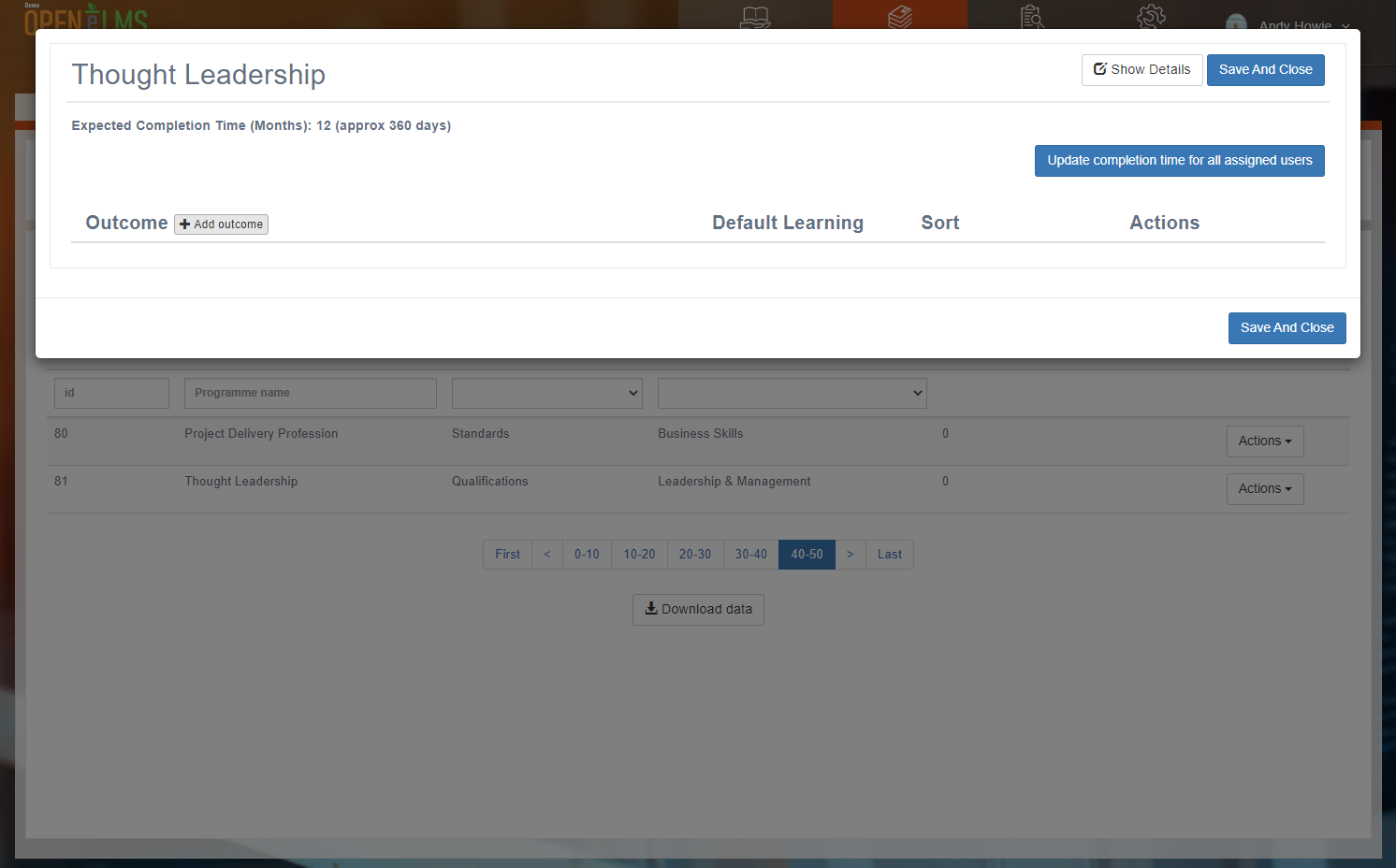Select page range 0-10

pos(587,555)
